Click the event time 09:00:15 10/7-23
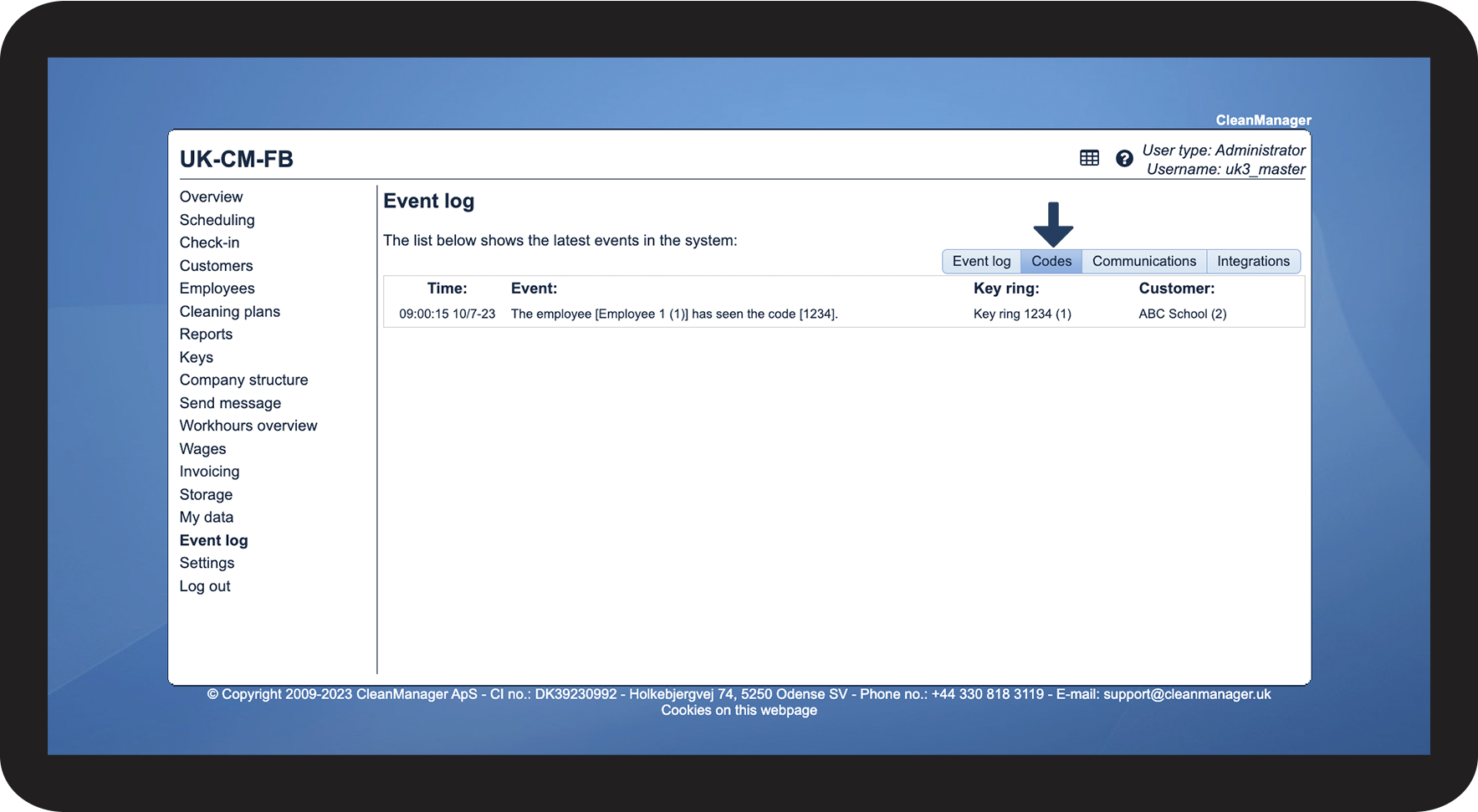1478x812 pixels. [x=447, y=314]
